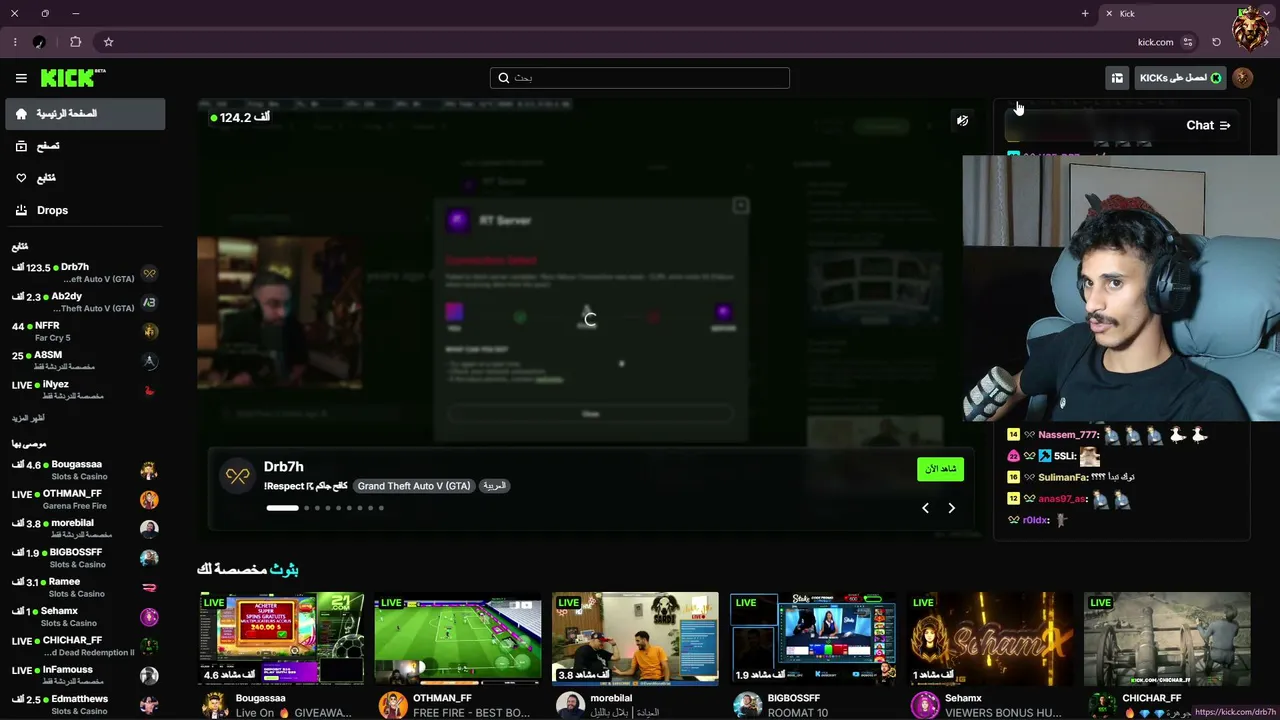Screen dimensions: 1280x720
Task: Open a new browser tab
Action: [1085, 13]
